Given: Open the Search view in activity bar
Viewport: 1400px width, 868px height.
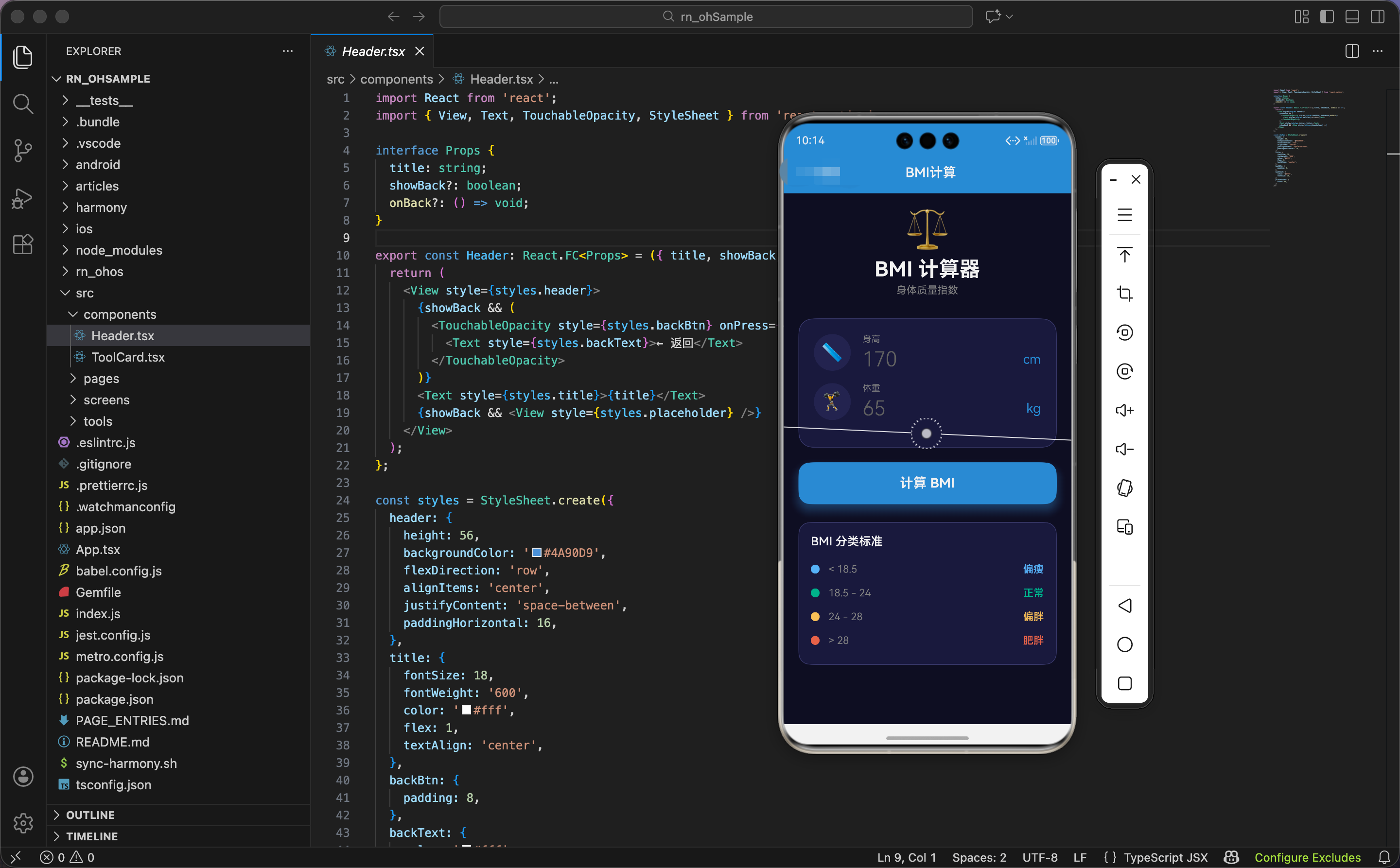Looking at the screenshot, I should click(23, 104).
